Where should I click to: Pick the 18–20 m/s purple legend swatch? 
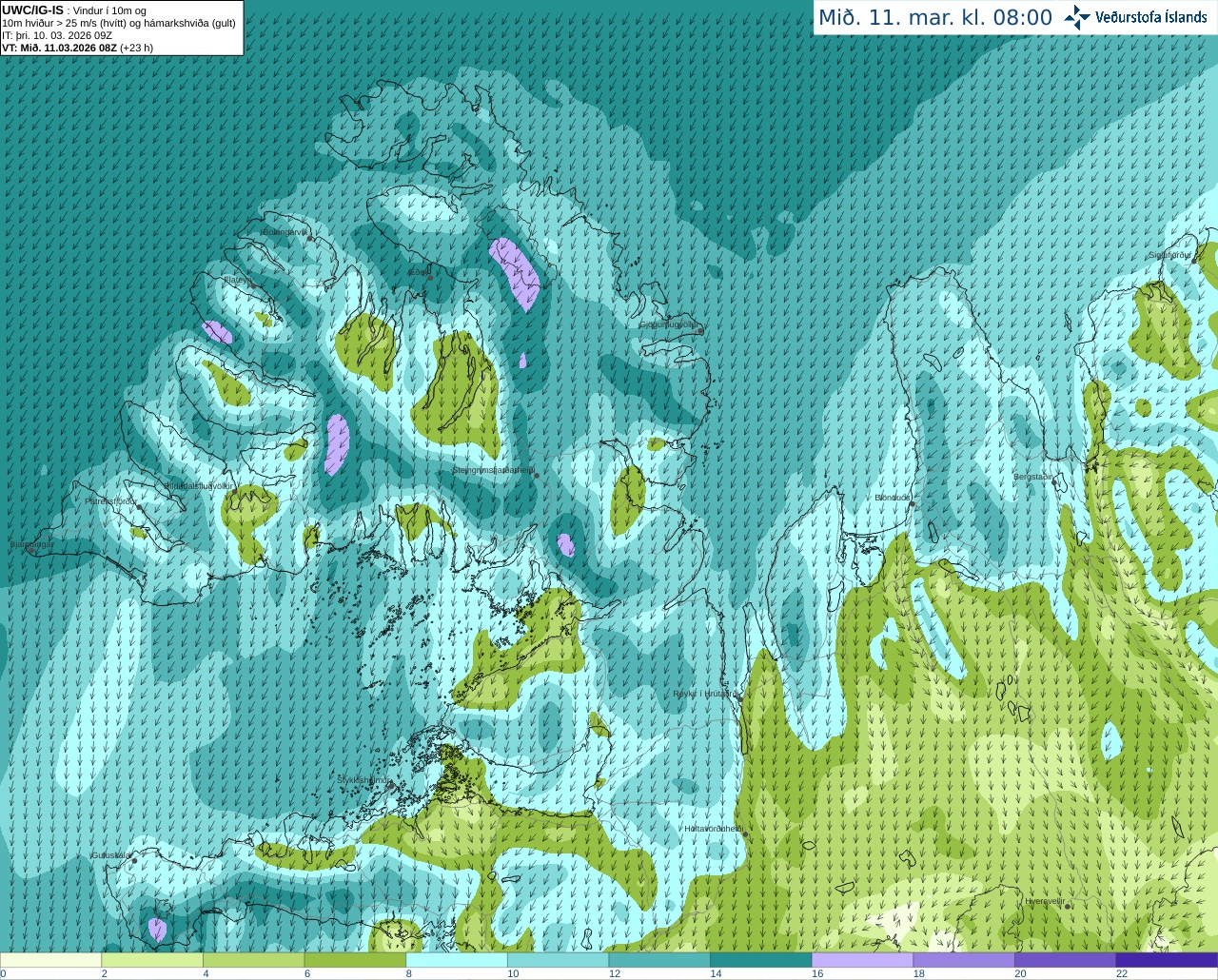tap(964, 960)
